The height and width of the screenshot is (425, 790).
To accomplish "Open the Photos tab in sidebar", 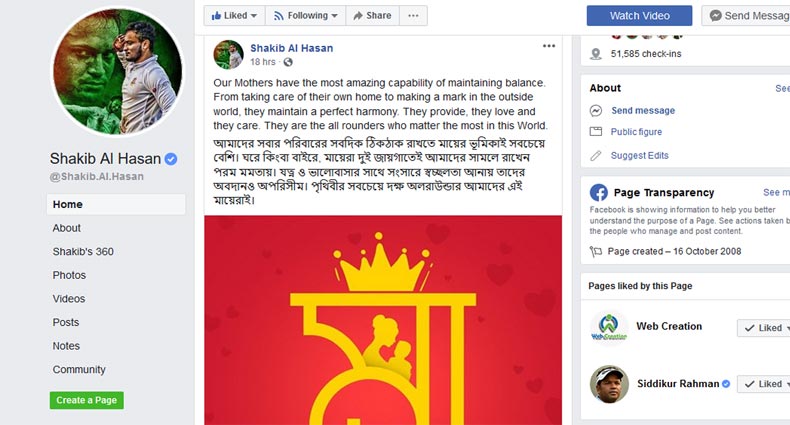I will click(69, 275).
